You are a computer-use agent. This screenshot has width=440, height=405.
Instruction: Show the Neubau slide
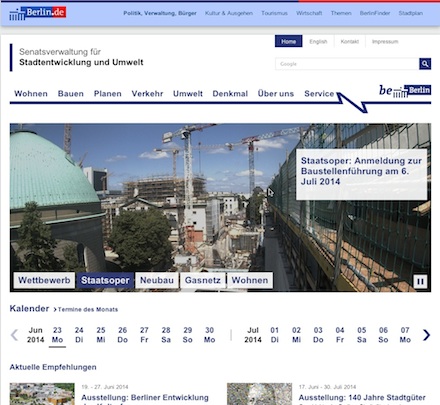[x=157, y=280]
